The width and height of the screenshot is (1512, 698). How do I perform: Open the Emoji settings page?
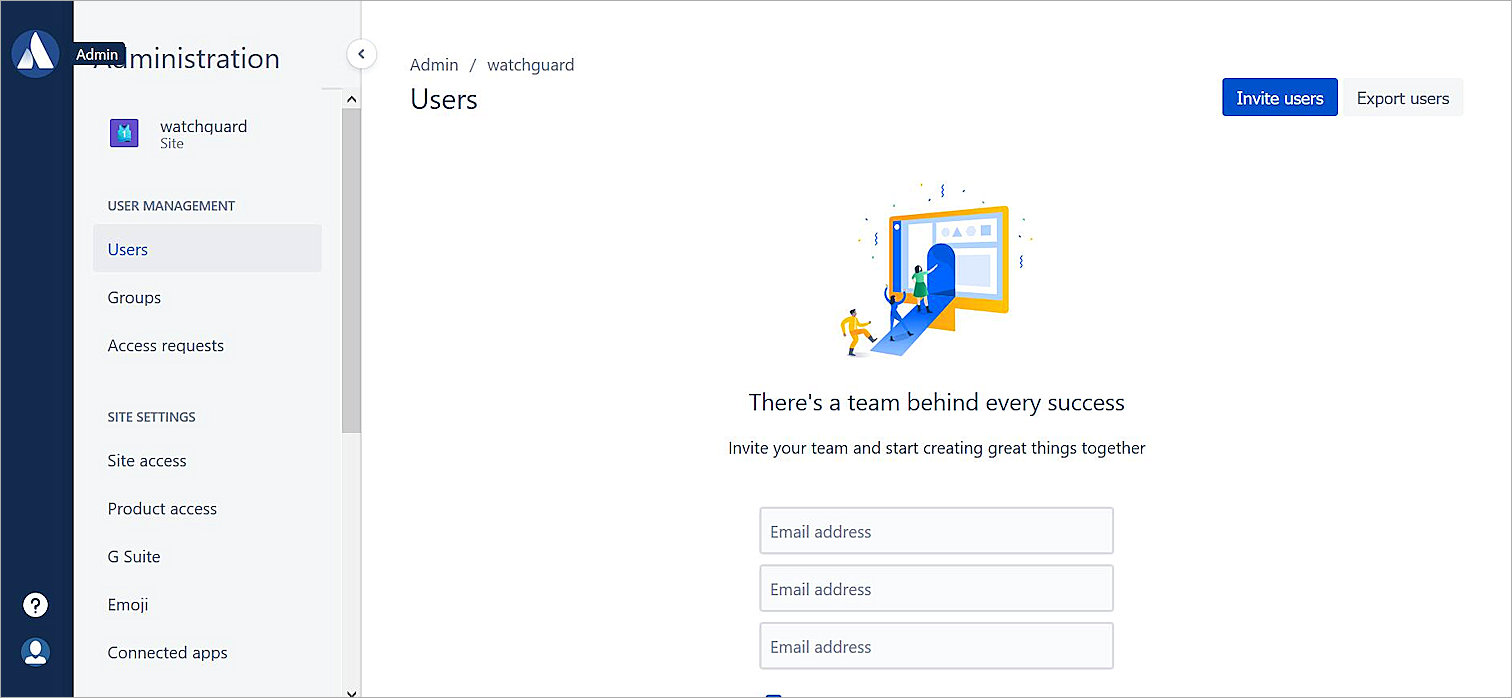[128, 604]
